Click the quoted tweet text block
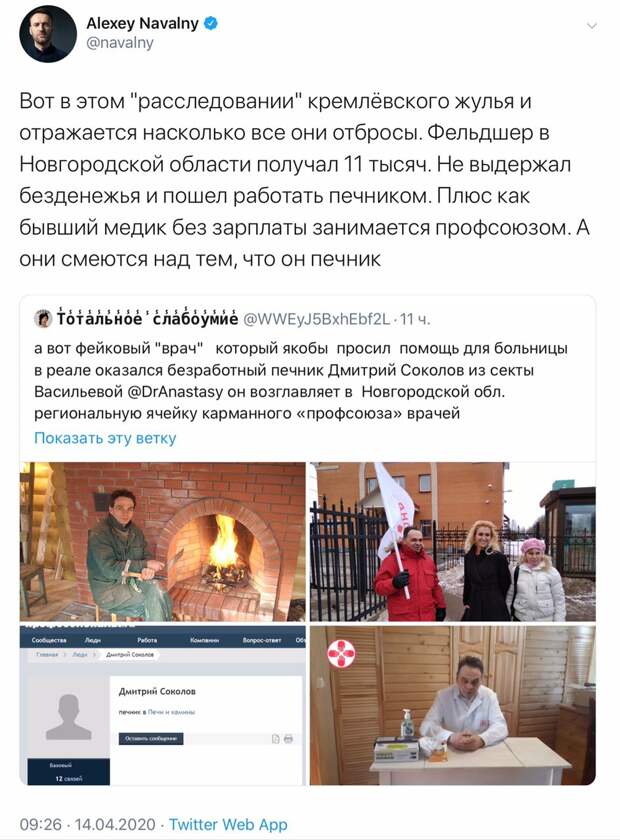This screenshot has height=840, width=620. coord(301,381)
